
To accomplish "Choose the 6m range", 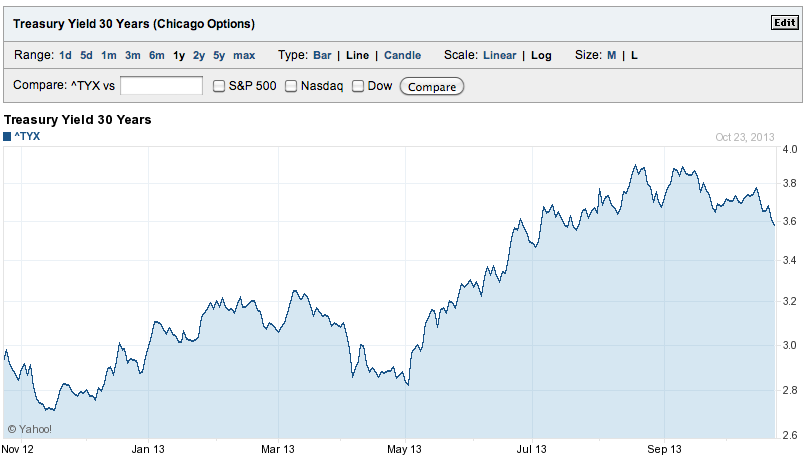I will [x=157, y=55].
